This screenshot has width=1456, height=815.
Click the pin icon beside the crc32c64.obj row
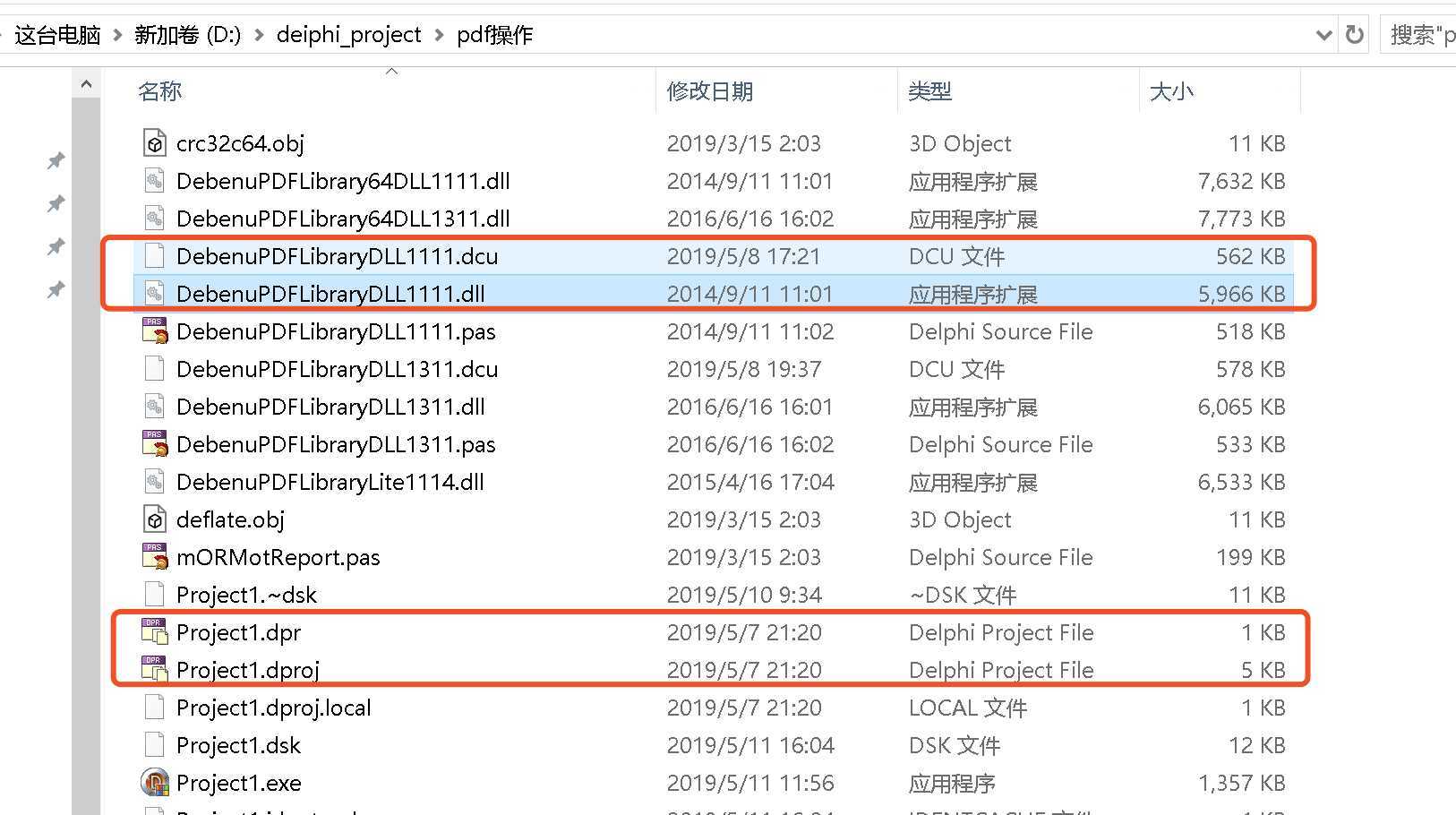[x=56, y=160]
